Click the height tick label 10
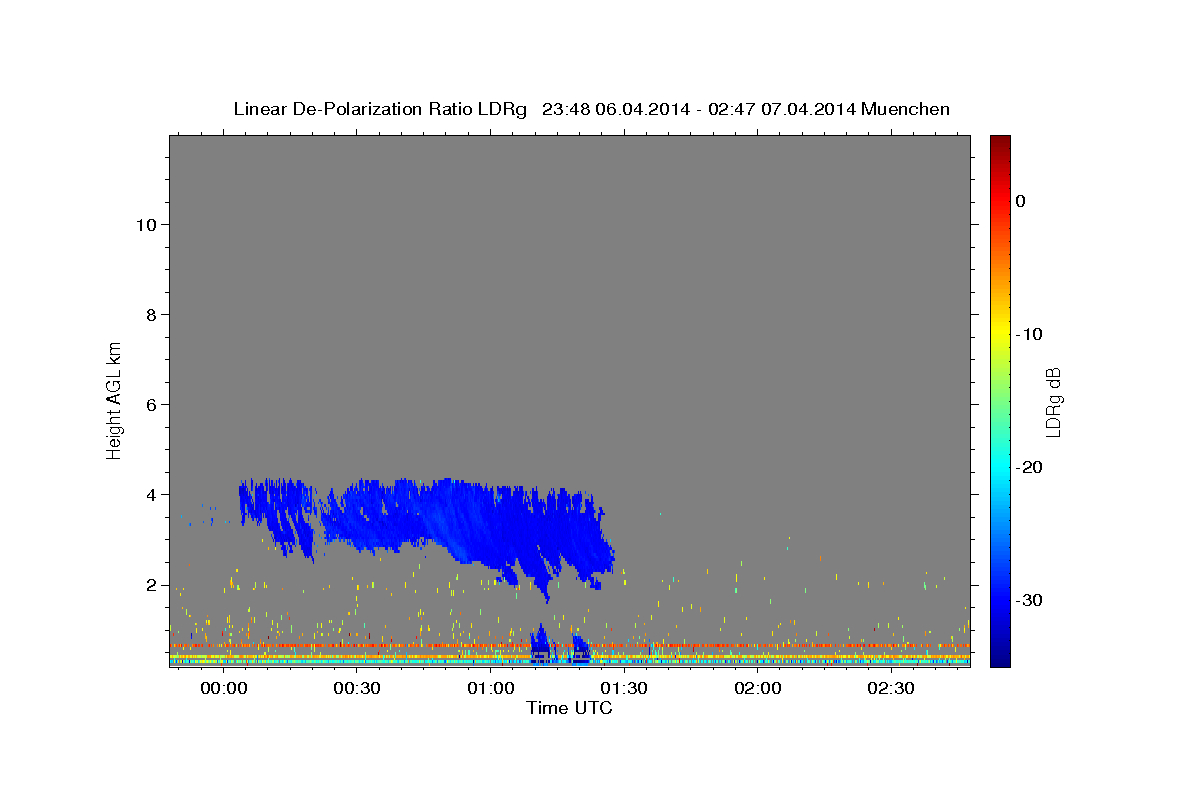This screenshot has width=1200, height=800. point(145,225)
